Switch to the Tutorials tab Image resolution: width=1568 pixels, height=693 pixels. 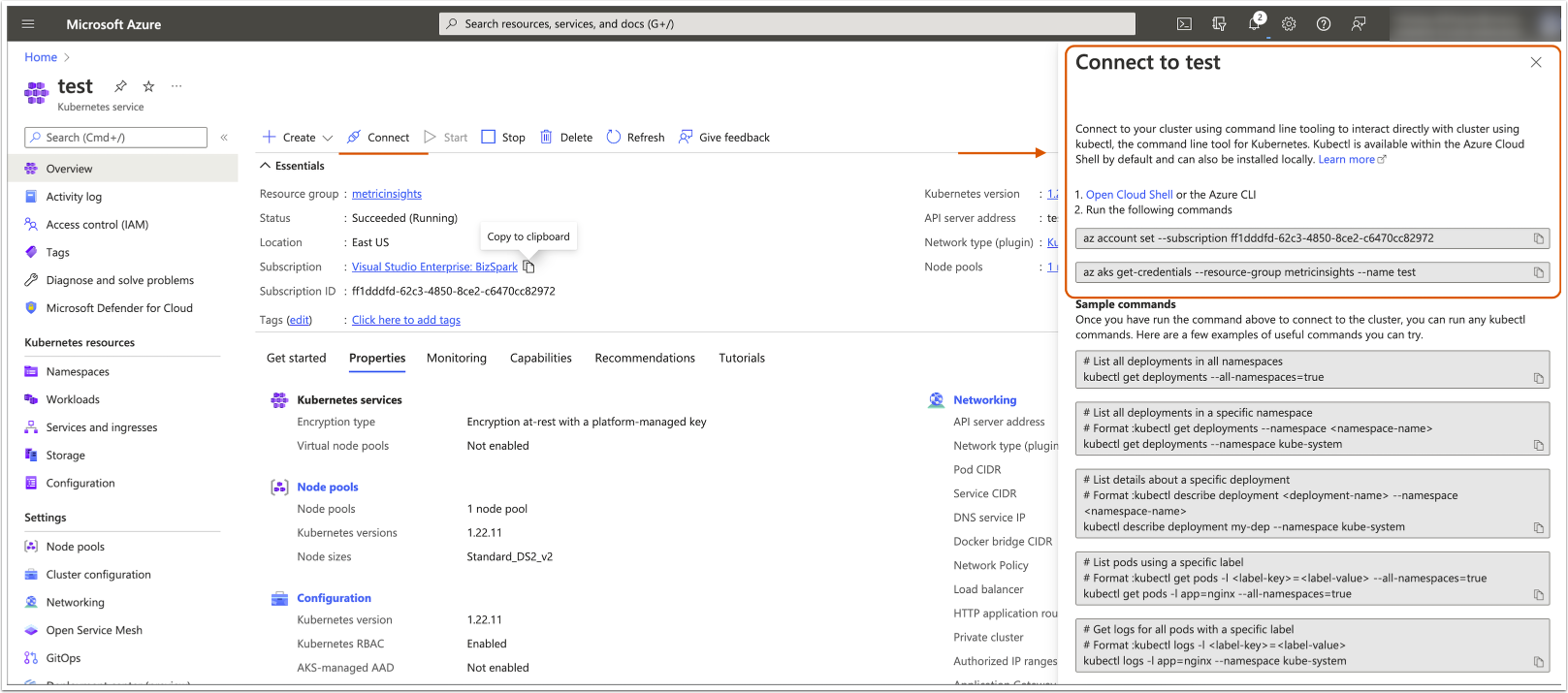pyautogui.click(x=742, y=358)
